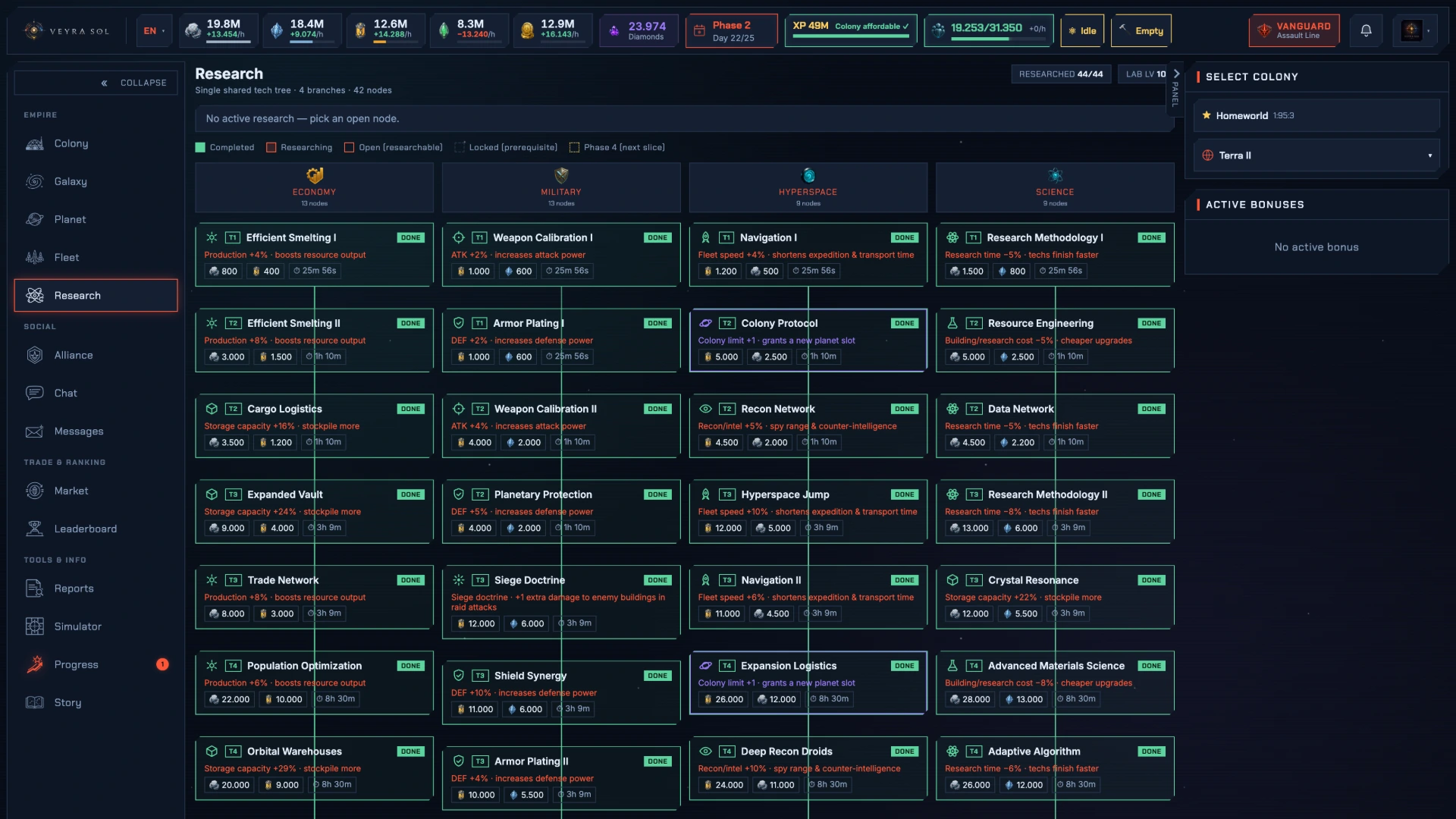This screenshot has width=1456, height=819.
Task: Click the Recon Network eye icon
Action: coord(705,409)
